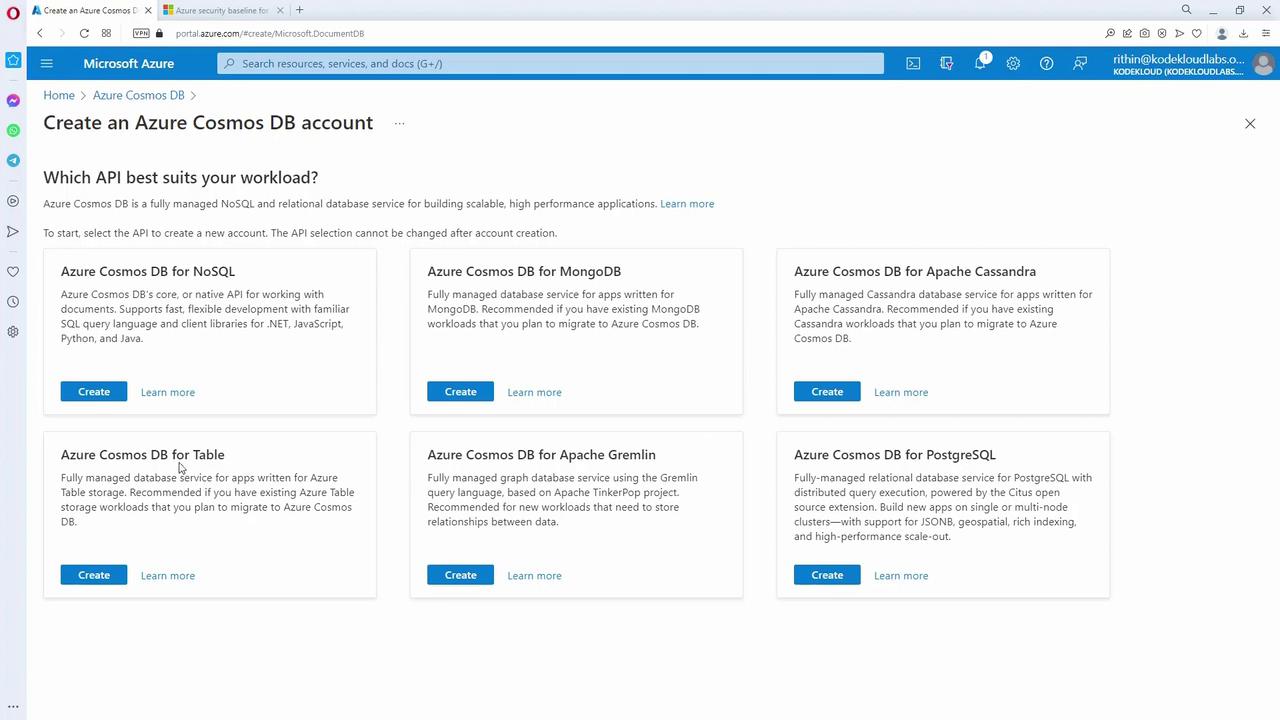Open Opera sidebar Player icon

[13, 201]
